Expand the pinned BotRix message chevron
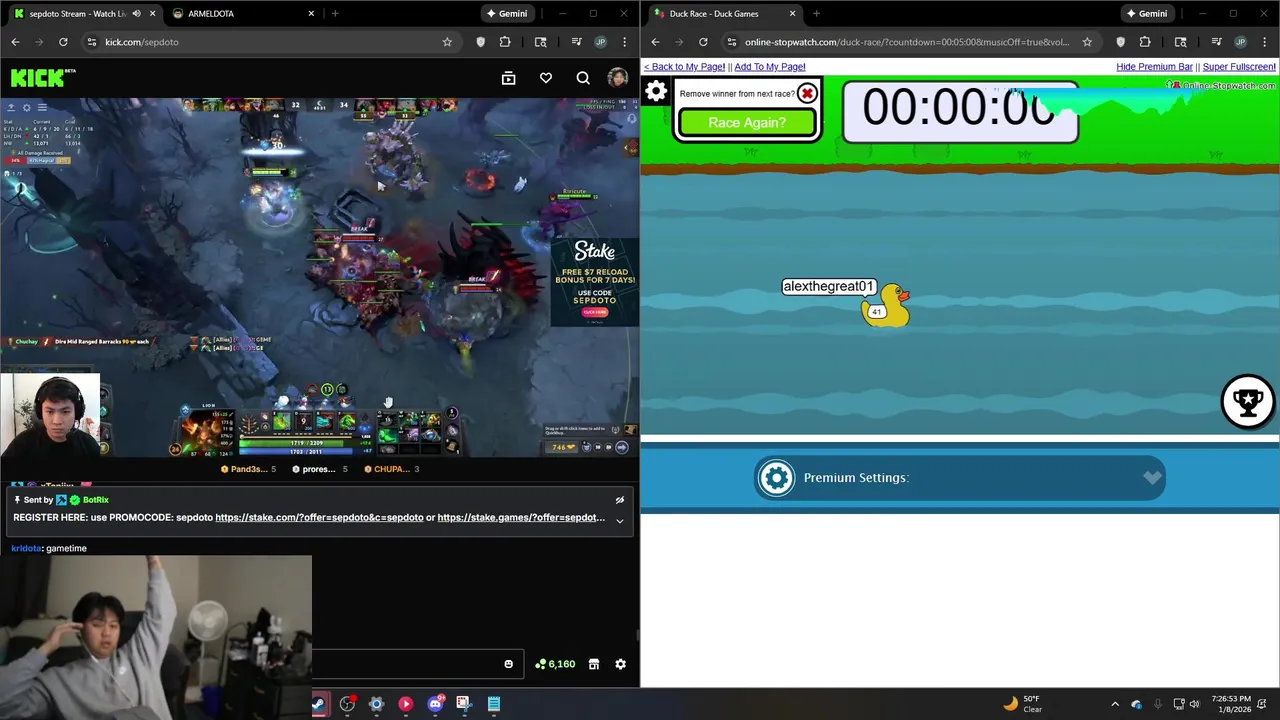The image size is (1280, 720). pyautogui.click(x=619, y=520)
